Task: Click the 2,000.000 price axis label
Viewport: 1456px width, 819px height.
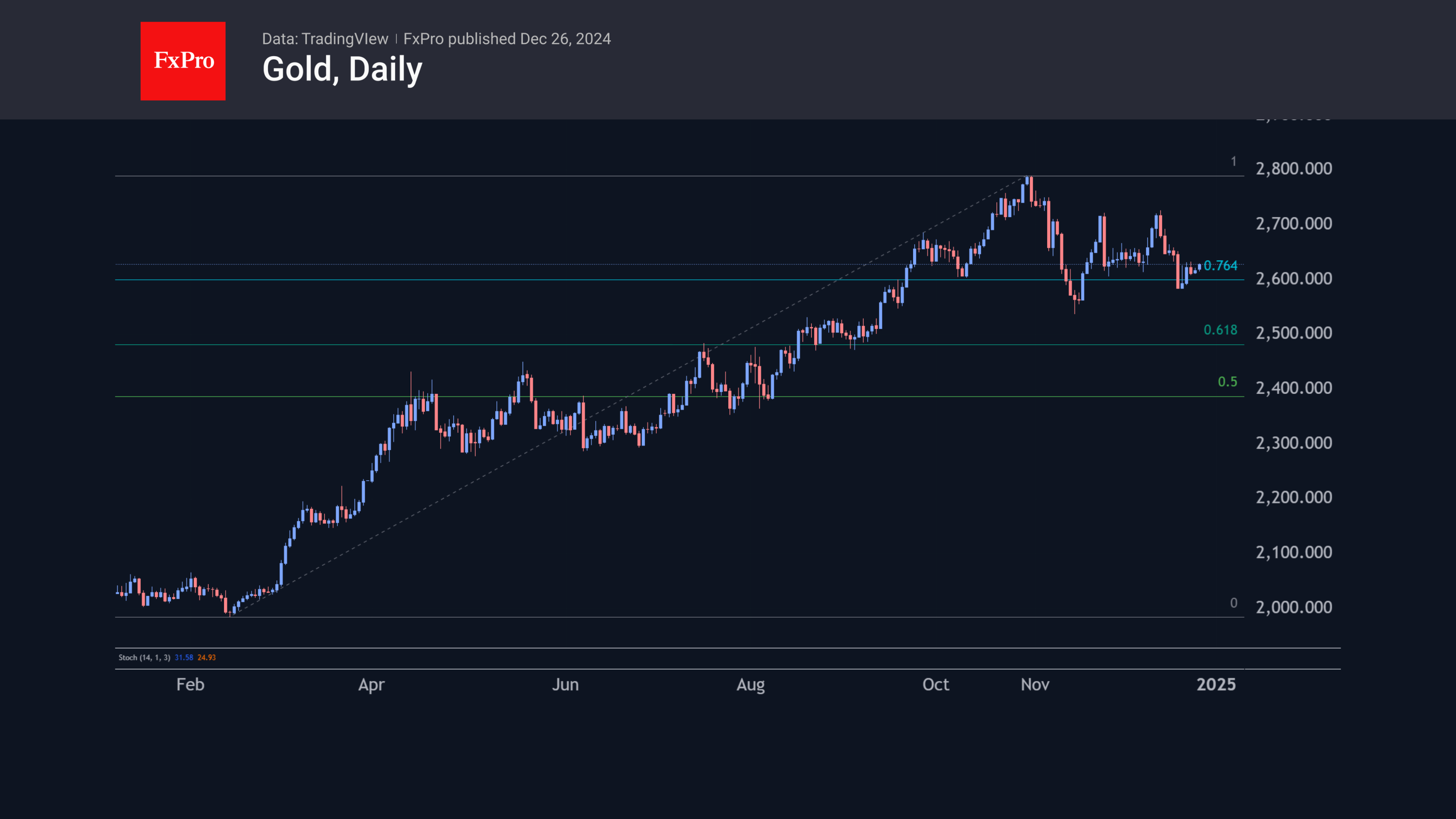Action: (1294, 607)
